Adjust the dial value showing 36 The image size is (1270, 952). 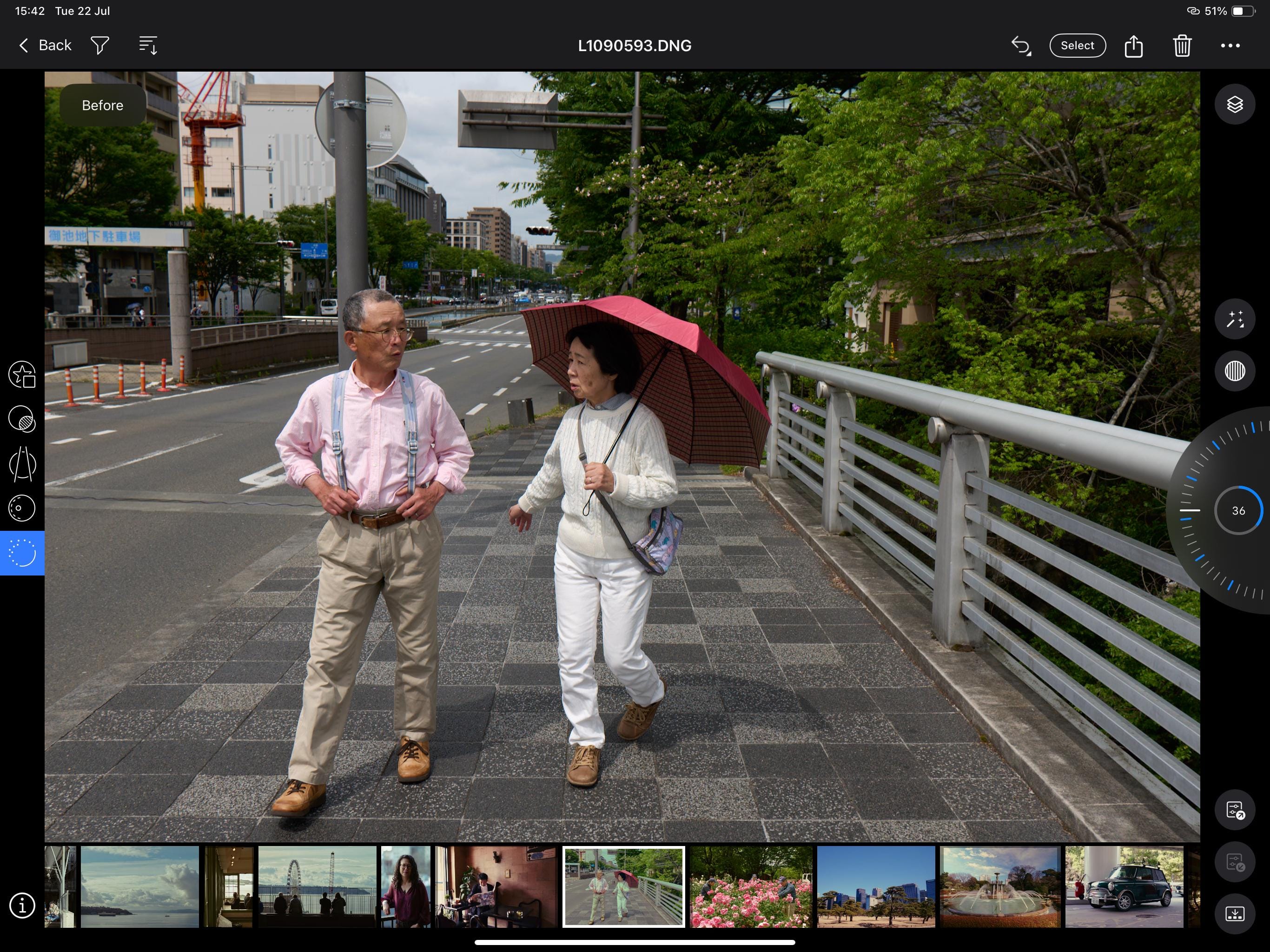pyautogui.click(x=1238, y=510)
